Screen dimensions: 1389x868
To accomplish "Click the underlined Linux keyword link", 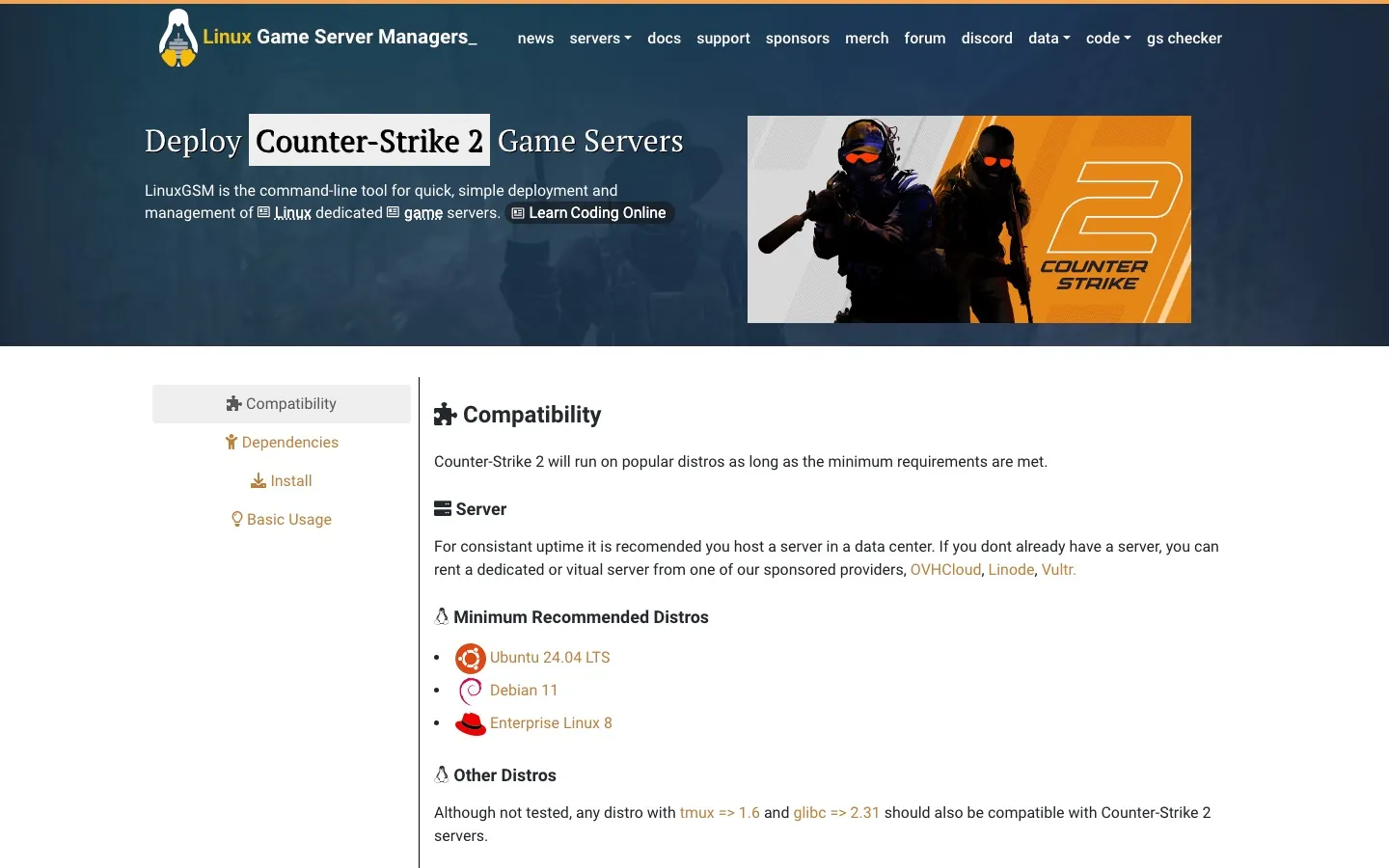I will [292, 213].
